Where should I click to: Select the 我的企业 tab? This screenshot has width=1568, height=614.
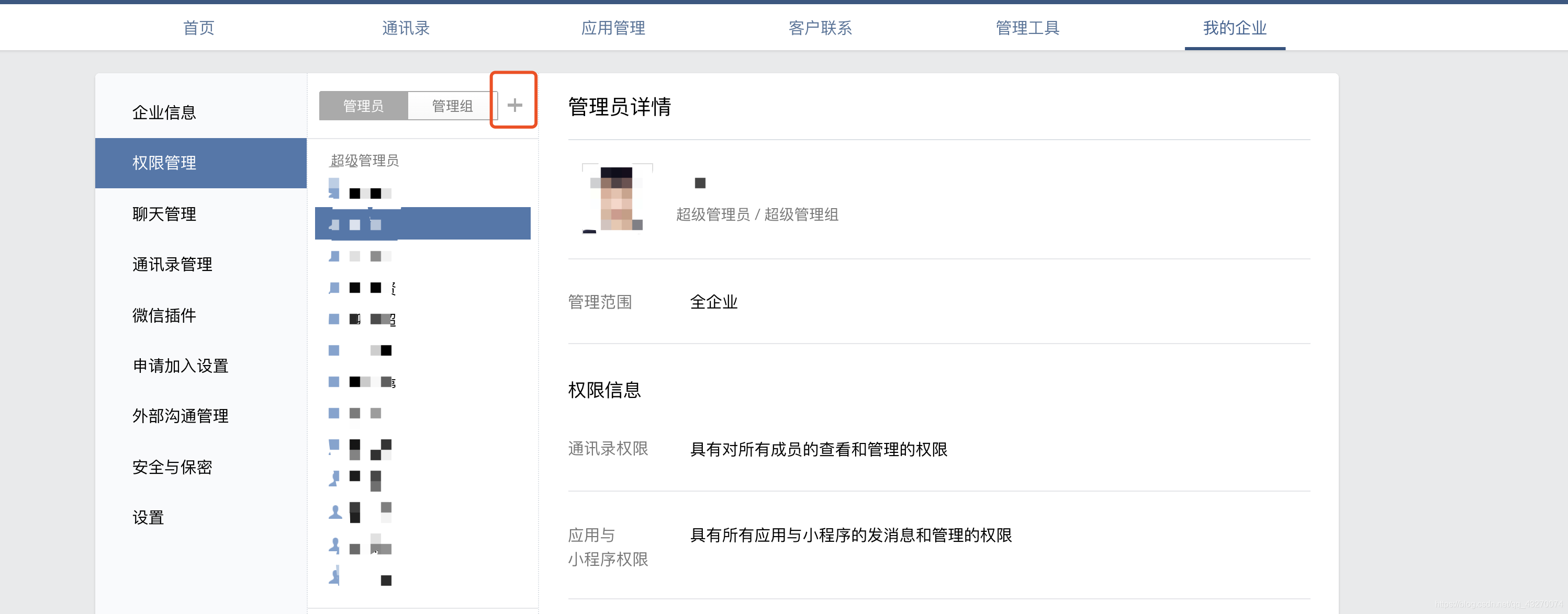coord(1235,28)
